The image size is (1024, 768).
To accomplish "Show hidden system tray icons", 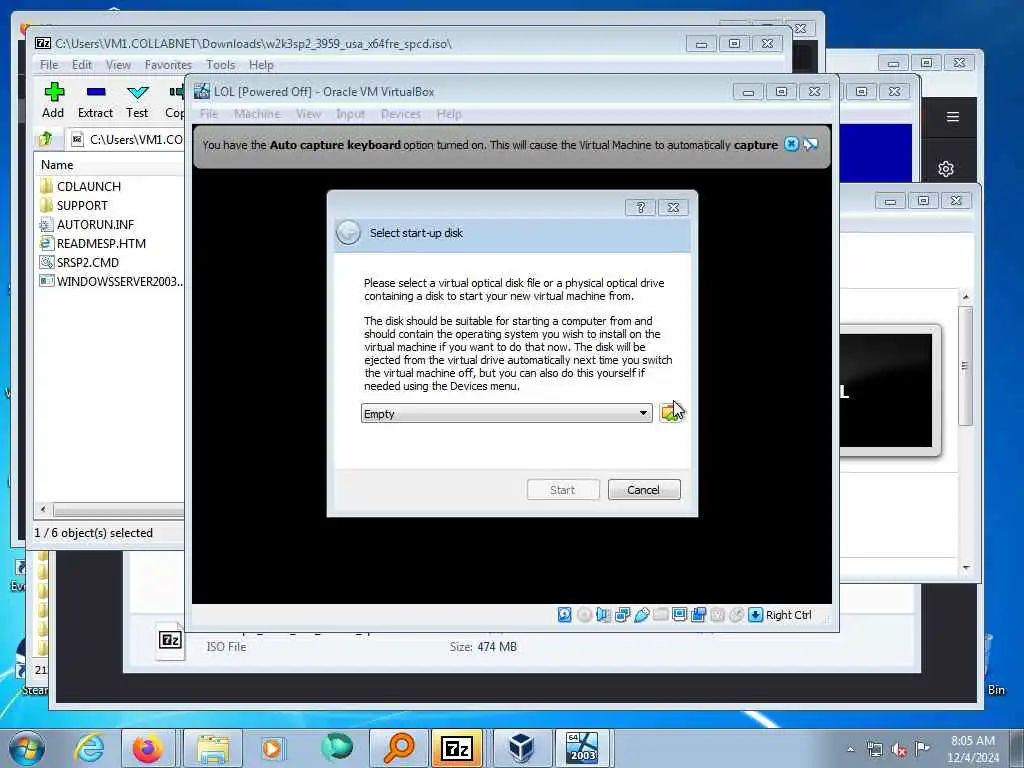I will click(x=850, y=749).
